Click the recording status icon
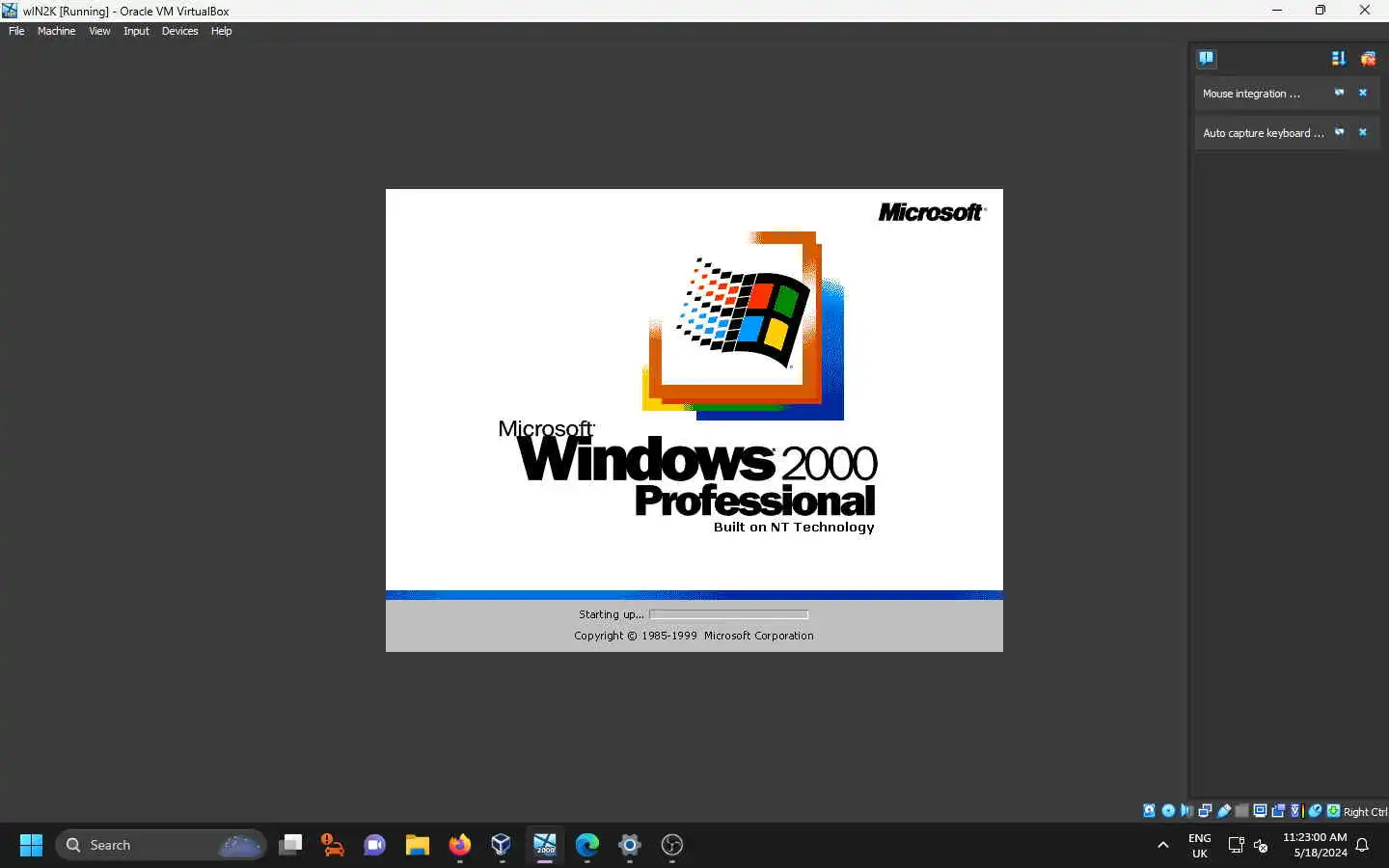Image resolution: width=1389 pixels, height=868 pixels. (x=1278, y=811)
